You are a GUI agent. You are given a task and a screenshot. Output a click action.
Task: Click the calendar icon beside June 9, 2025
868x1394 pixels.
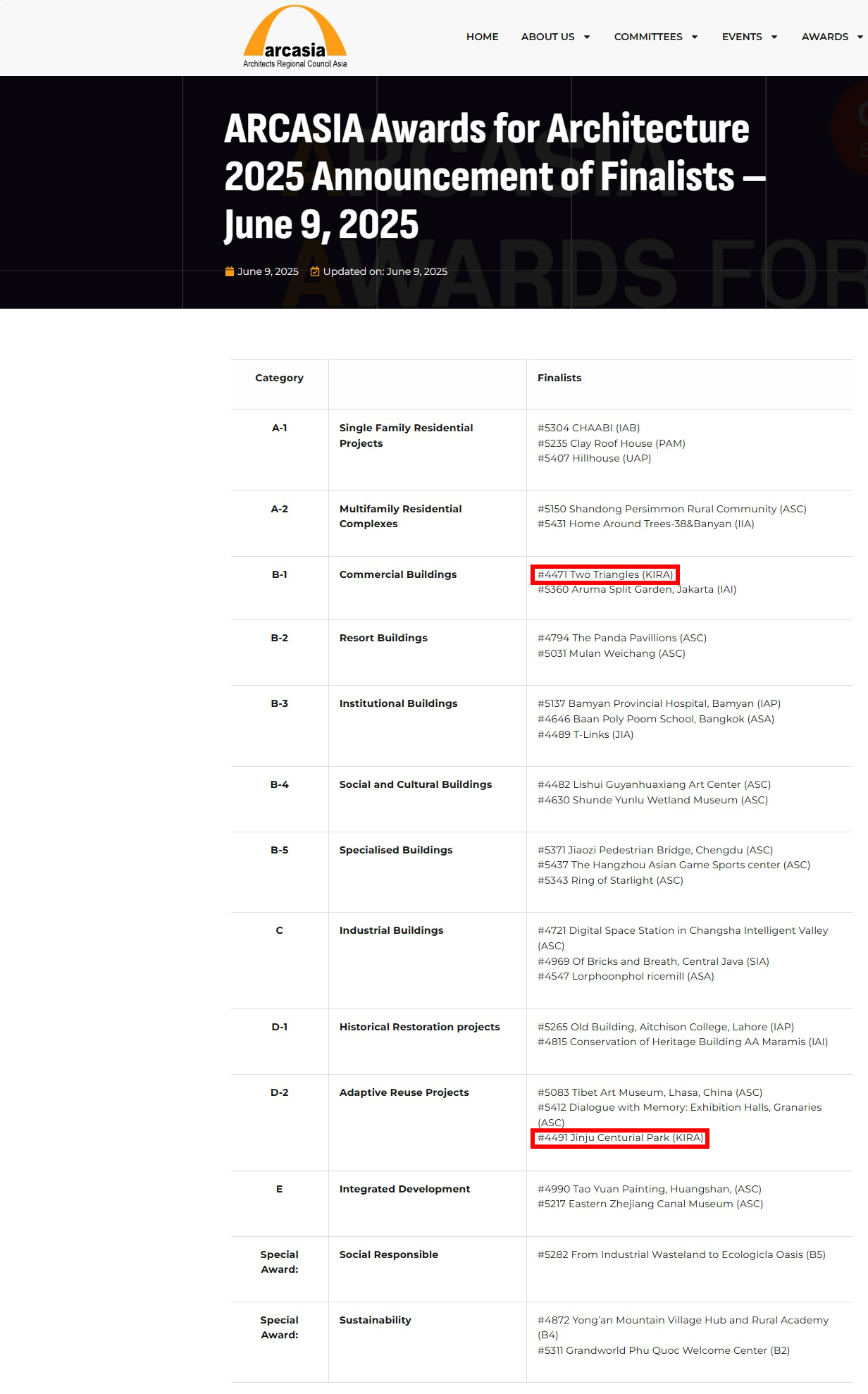[229, 271]
